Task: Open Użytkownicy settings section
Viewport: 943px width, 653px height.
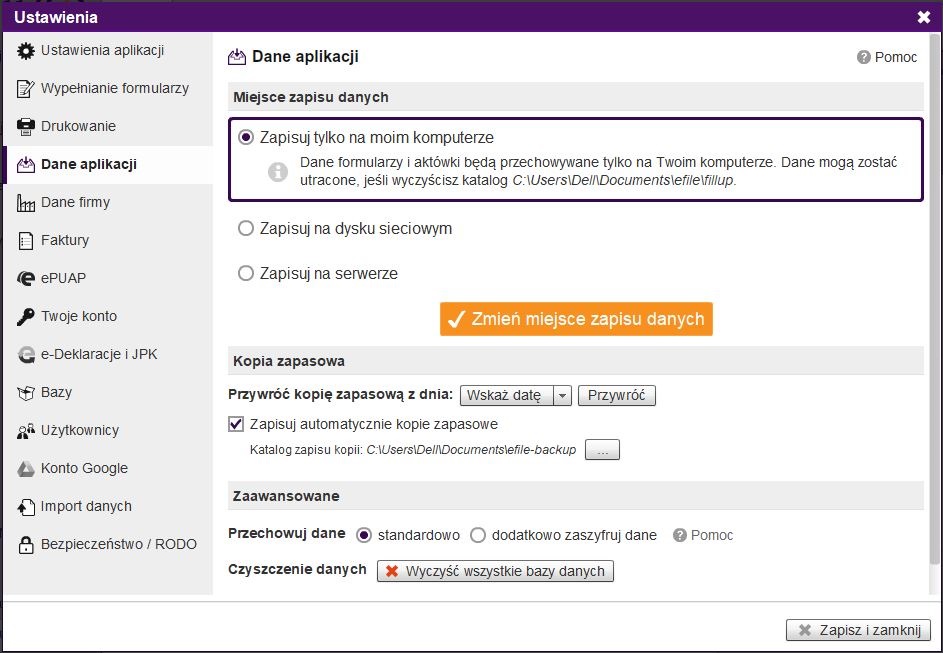Action: [x=108, y=431]
